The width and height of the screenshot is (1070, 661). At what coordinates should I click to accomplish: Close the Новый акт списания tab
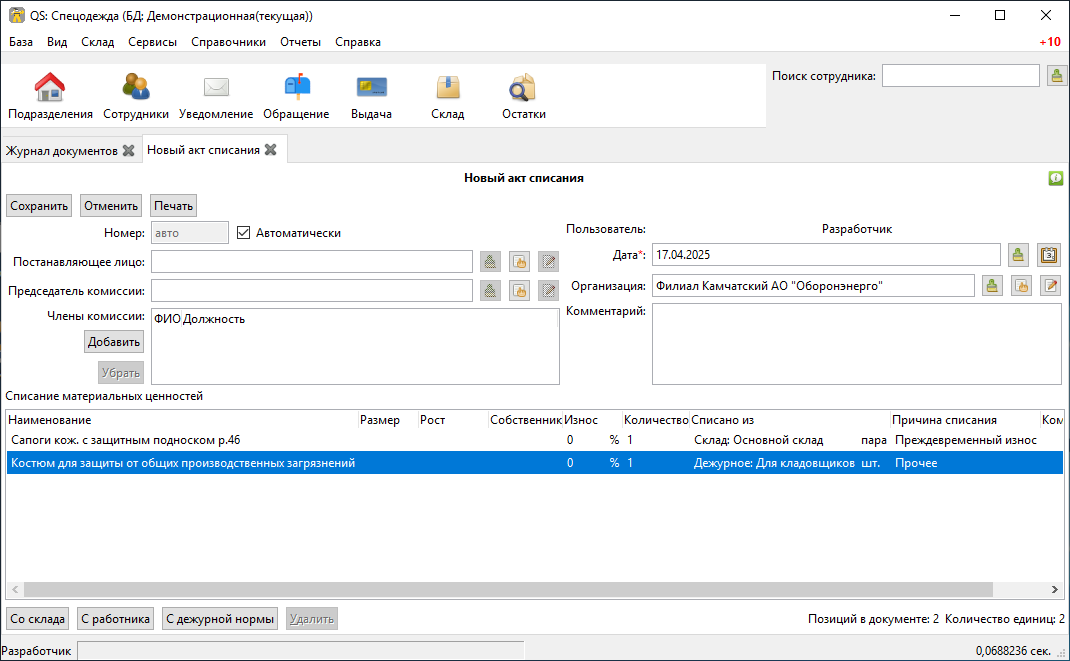pos(270,150)
